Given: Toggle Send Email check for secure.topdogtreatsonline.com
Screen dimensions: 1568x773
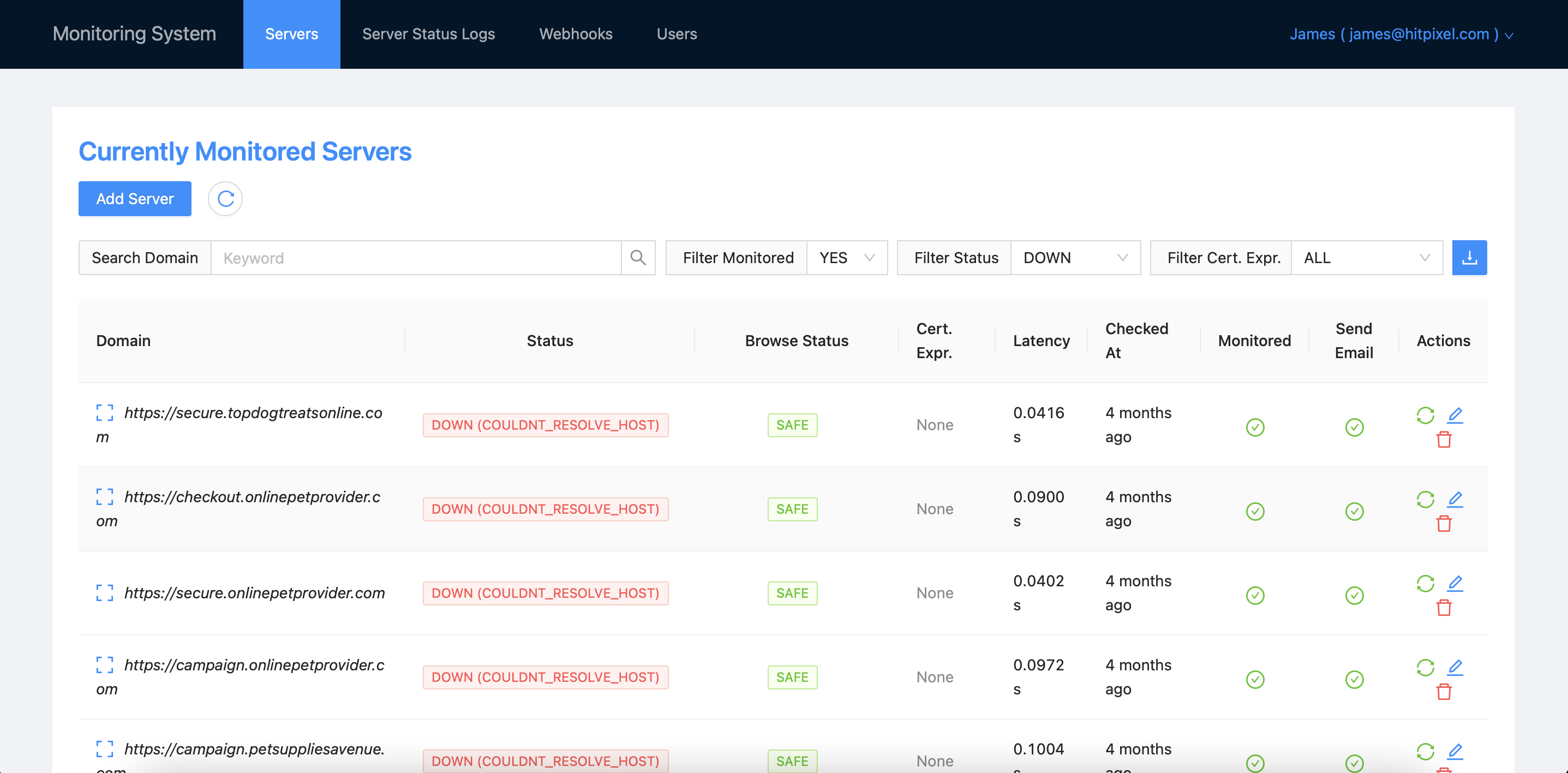Looking at the screenshot, I should (x=1354, y=427).
